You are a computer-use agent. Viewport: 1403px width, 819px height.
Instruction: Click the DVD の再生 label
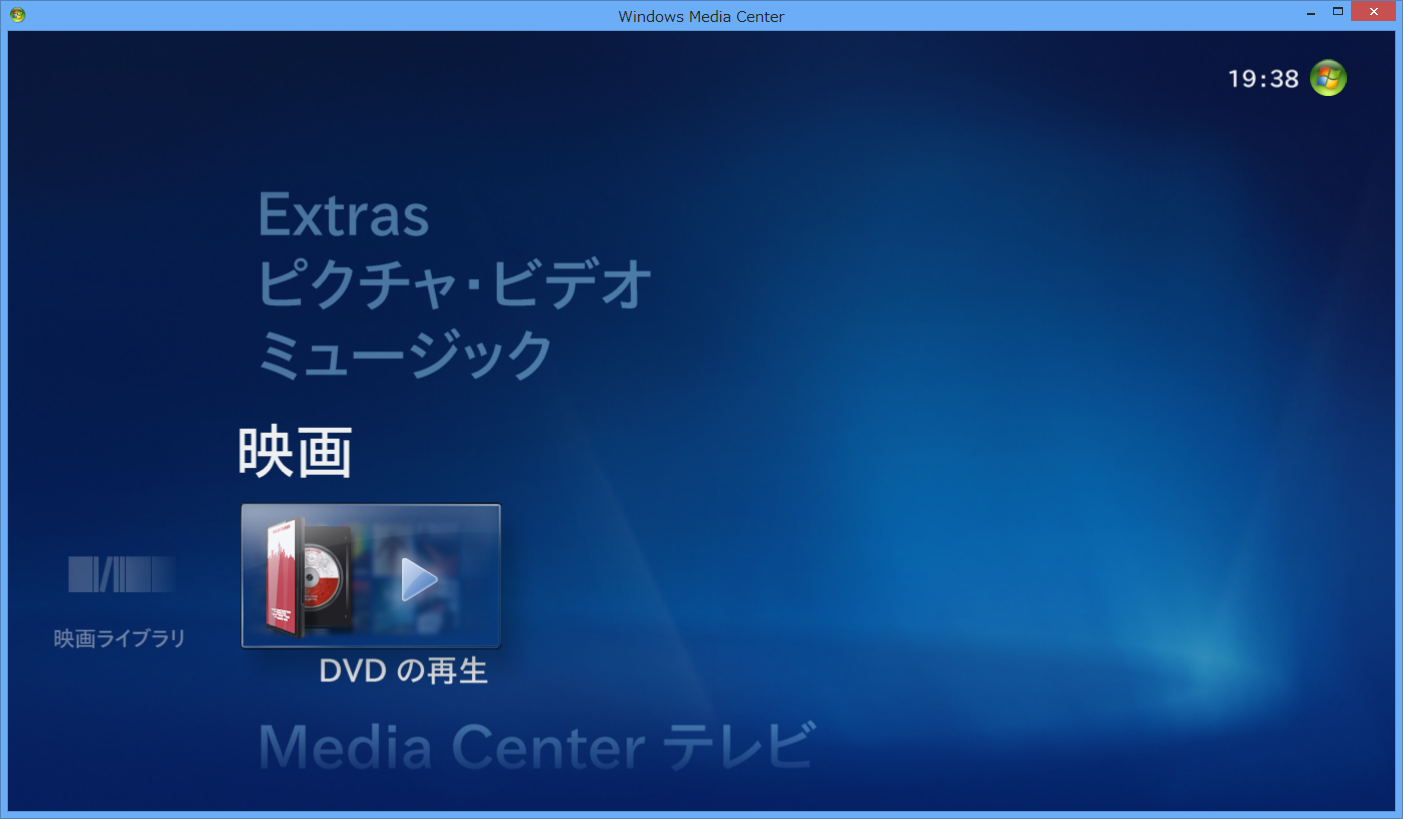pos(403,671)
